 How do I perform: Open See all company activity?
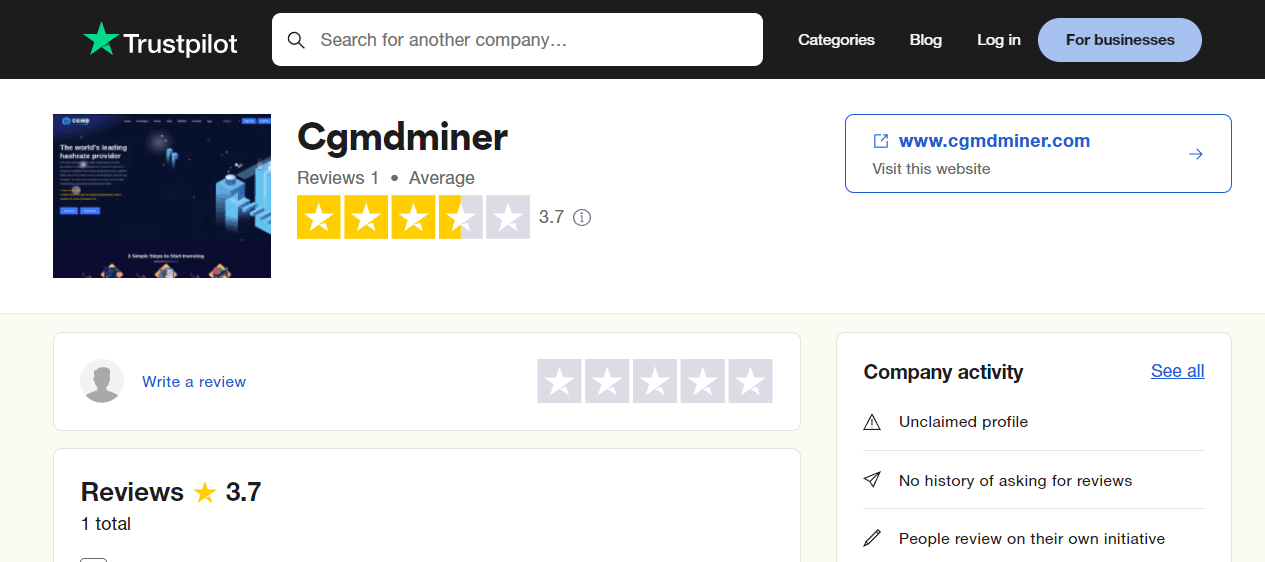[x=1177, y=371]
